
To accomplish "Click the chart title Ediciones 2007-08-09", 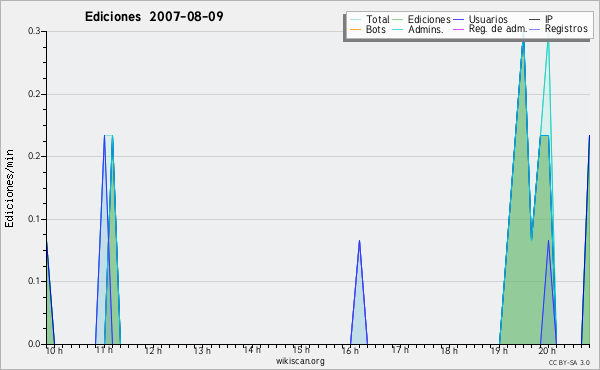I will [154, 16].
